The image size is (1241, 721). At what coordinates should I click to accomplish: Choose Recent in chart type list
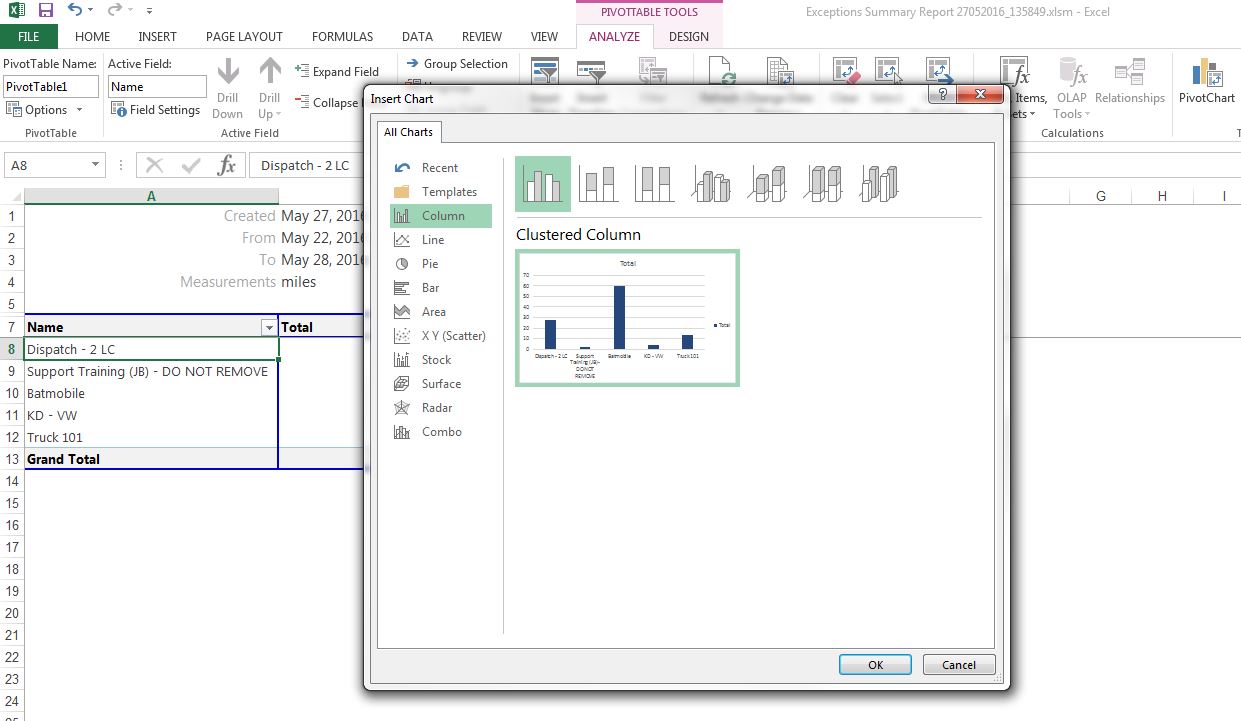[441, 168]
